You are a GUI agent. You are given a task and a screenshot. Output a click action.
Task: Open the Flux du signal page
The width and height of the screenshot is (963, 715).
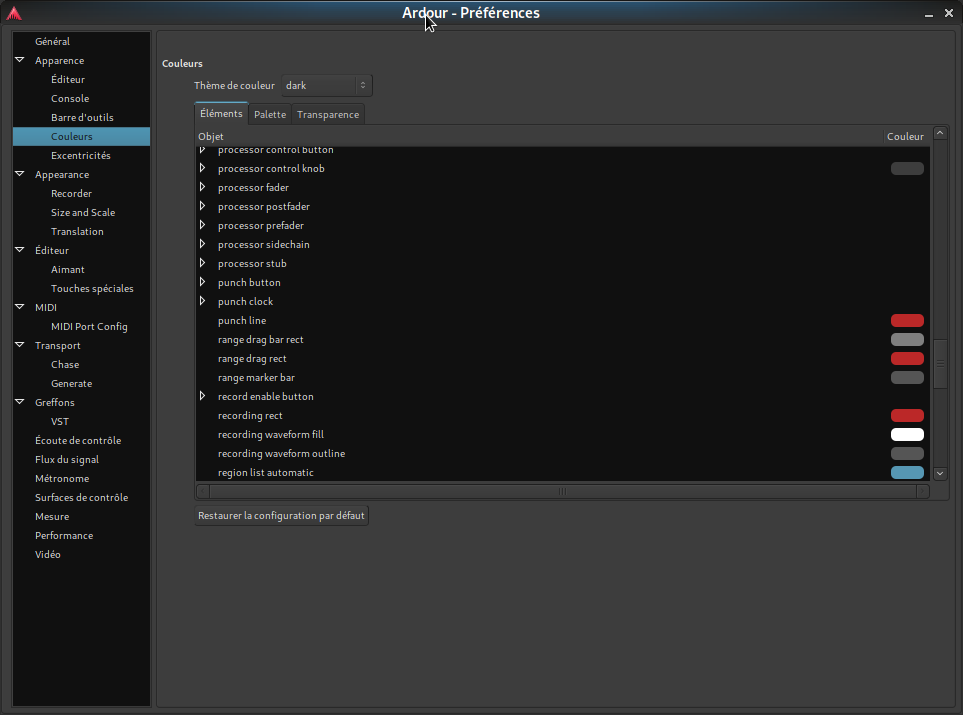pyautogui.click(x=67, y=459)
